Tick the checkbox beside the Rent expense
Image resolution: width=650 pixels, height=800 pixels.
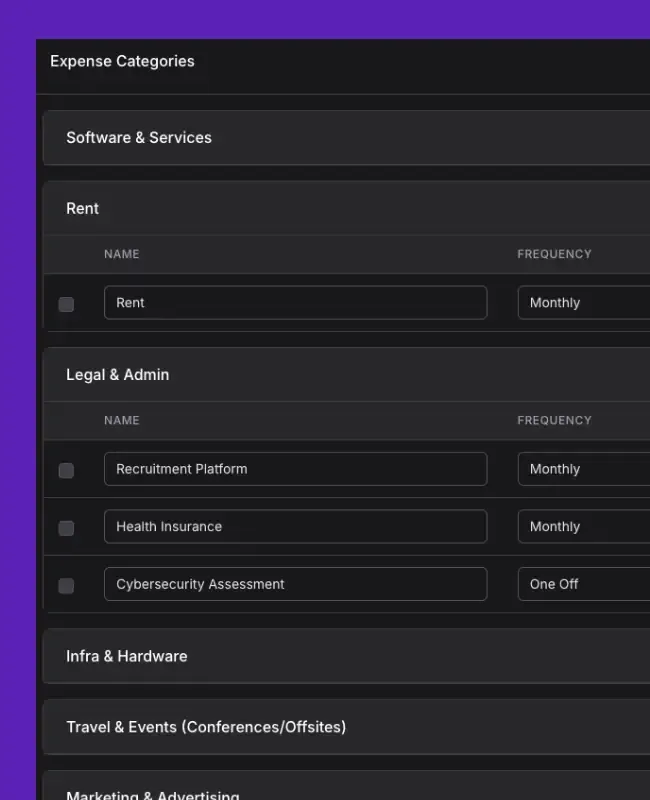click(66, 305)
